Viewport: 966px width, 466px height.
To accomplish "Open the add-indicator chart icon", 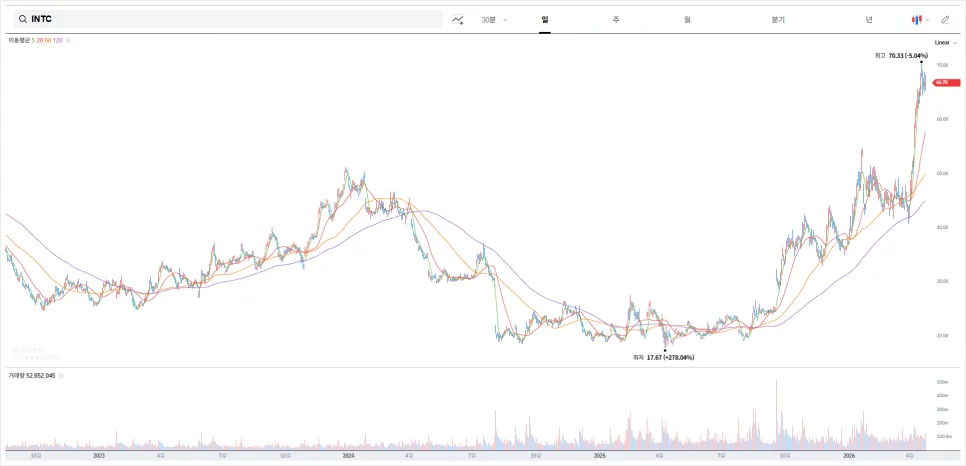I will point(457,20).
